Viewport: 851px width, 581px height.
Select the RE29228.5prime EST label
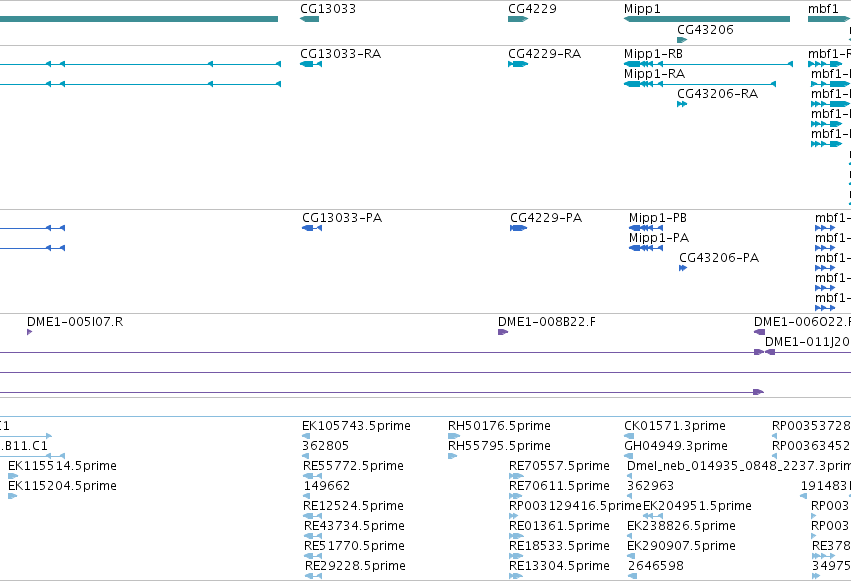355,566
